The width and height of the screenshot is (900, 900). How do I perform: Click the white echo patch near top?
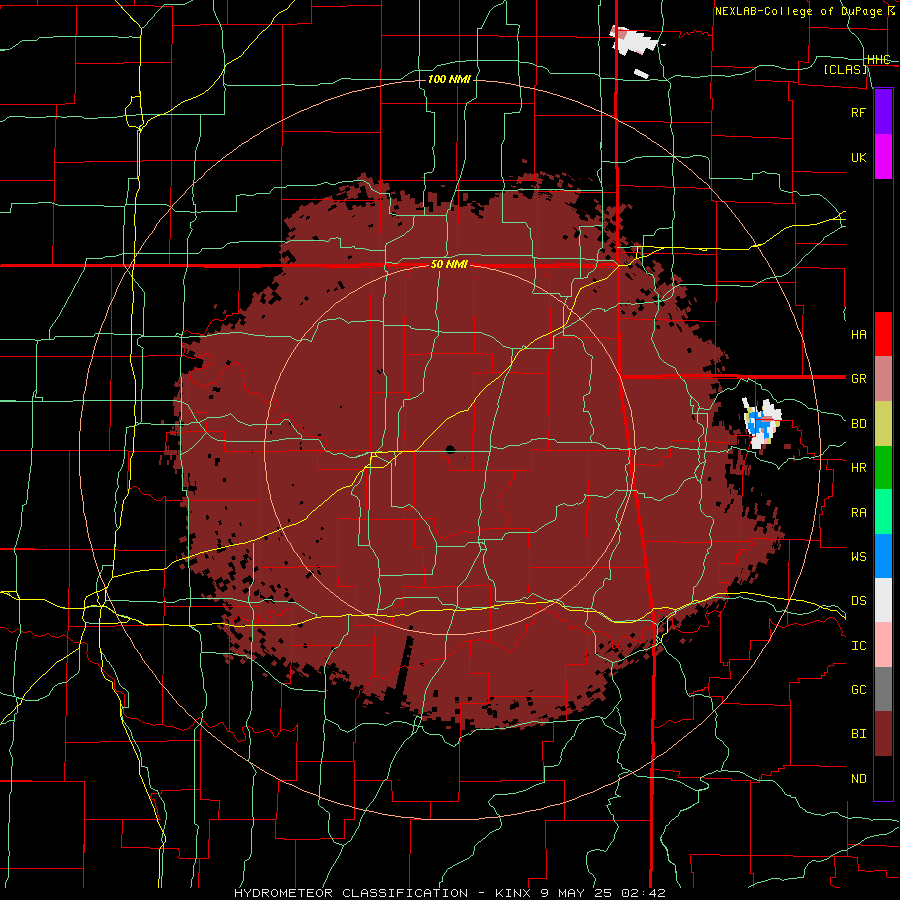click(x=636, y=40)
